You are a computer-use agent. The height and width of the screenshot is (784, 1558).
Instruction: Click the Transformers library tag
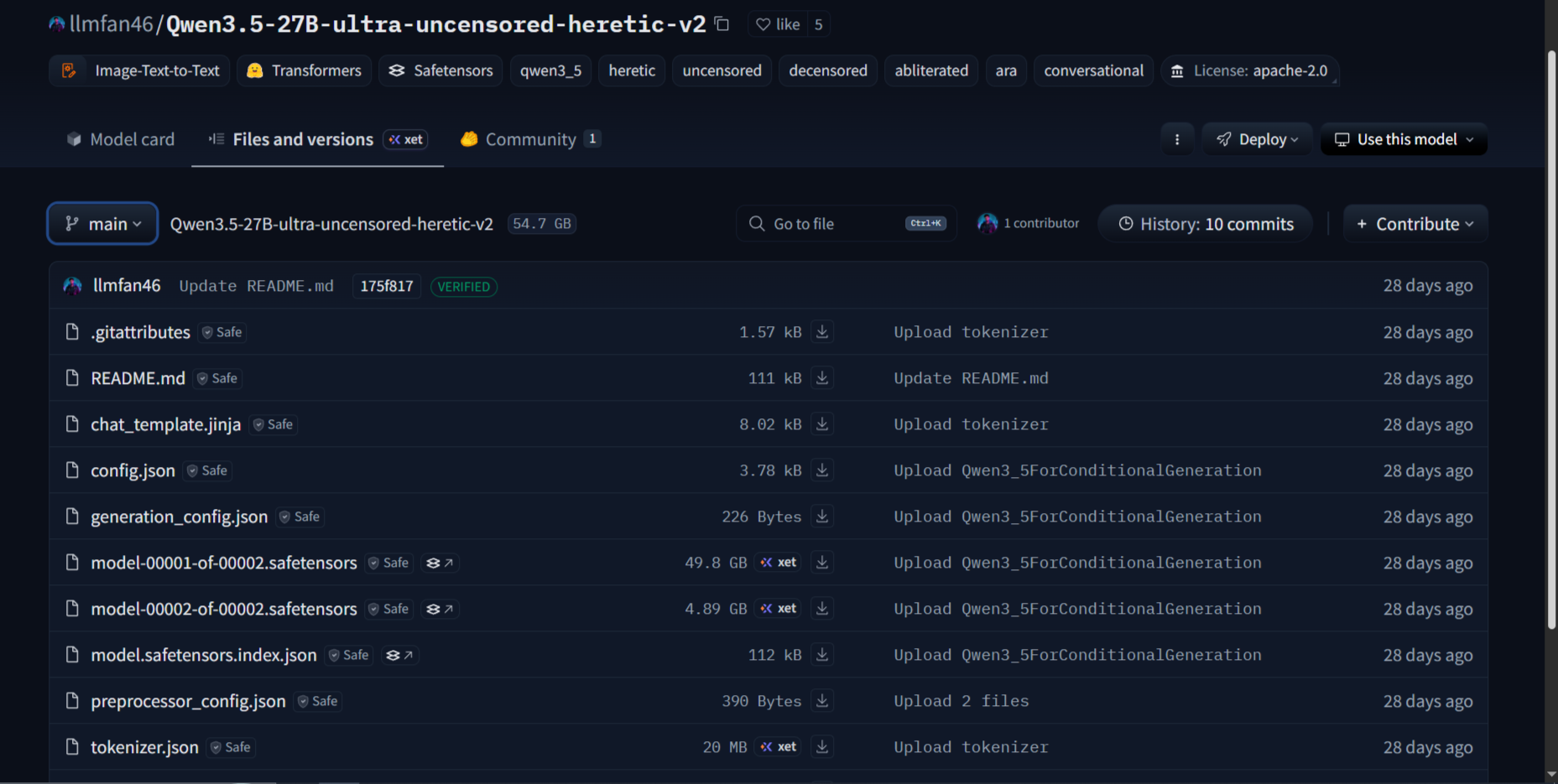click(x=304, y=70)
